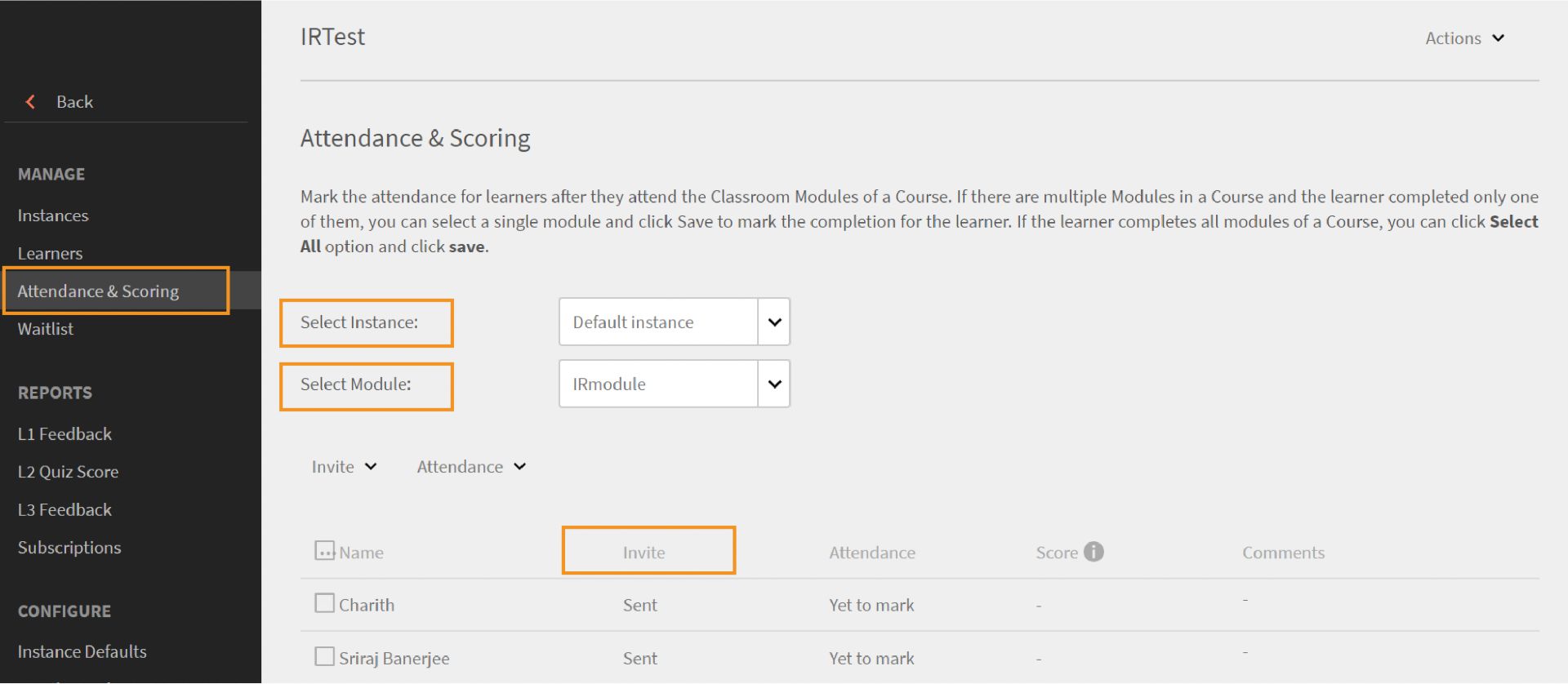Open Instance Defaults configuration
Image resolution: width=1568 pixels, height=684 pixels.
(x=82, y=651)
